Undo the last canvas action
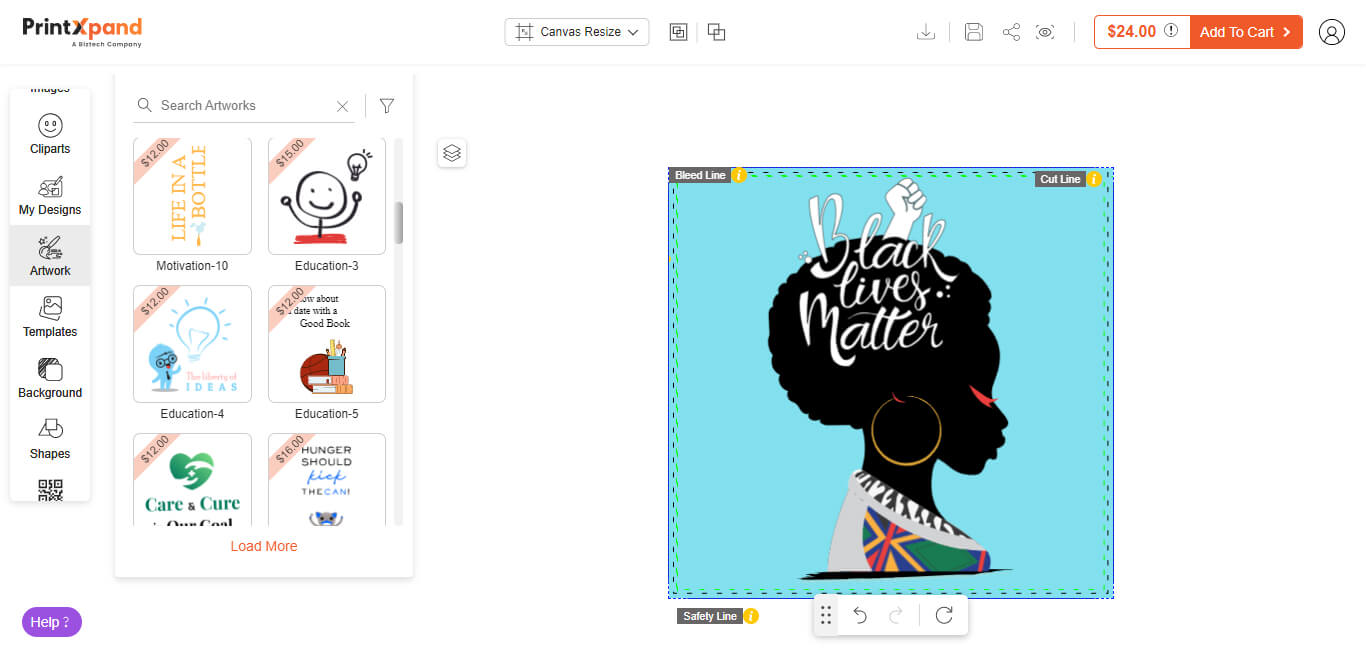Viewport: 1366px width, 657px height. (860, 617)
